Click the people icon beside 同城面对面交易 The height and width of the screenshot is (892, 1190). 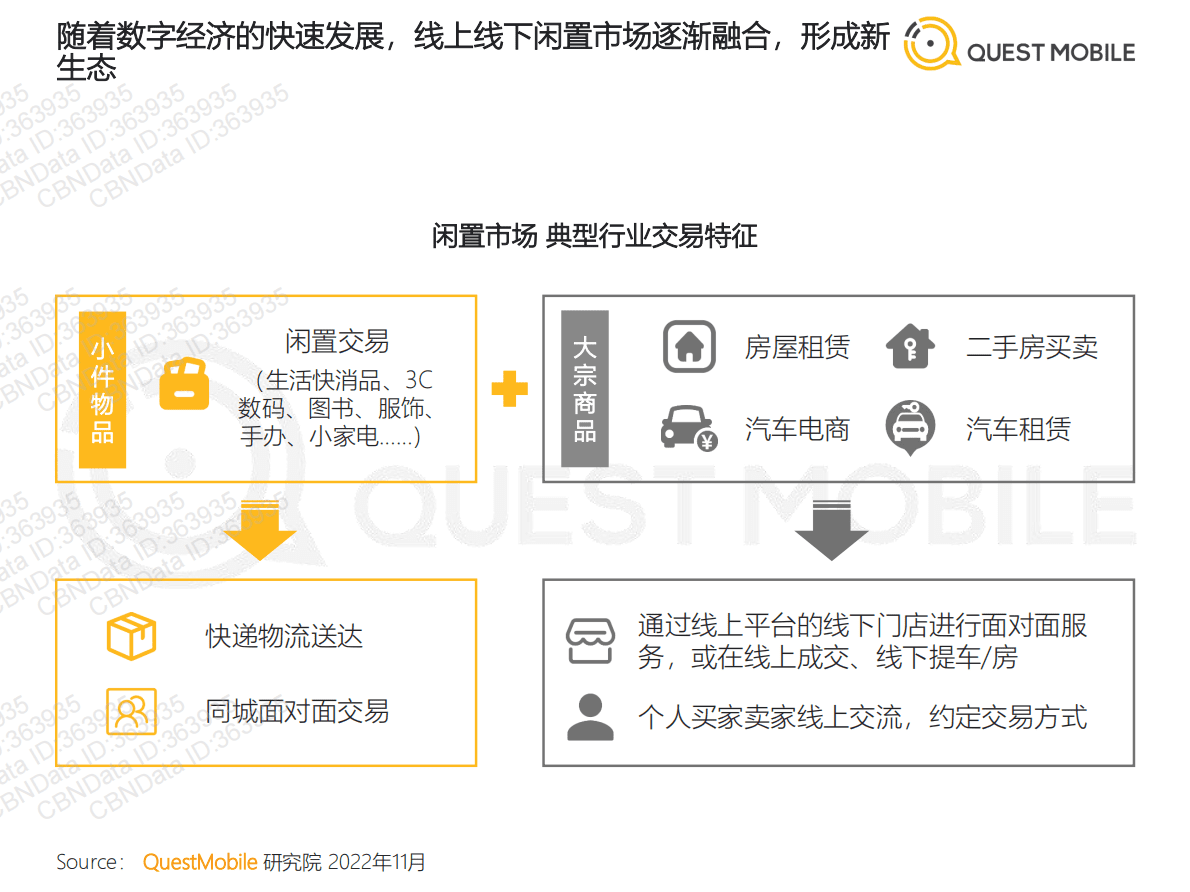[131, 710]
